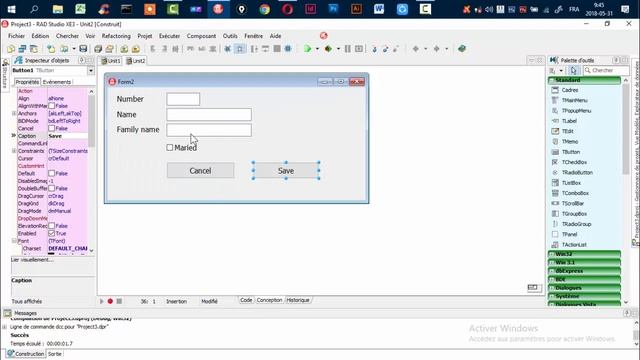Click the green Run arrow in toolbar
The width and height of the screenshot is (640, 360).
click(308, 49)
